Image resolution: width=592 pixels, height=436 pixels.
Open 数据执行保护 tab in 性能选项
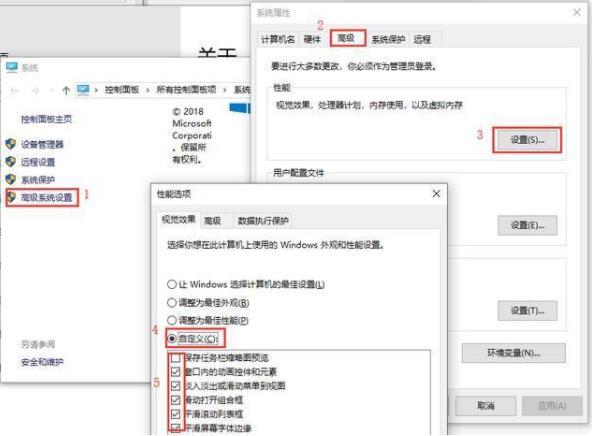pos(263,220)
